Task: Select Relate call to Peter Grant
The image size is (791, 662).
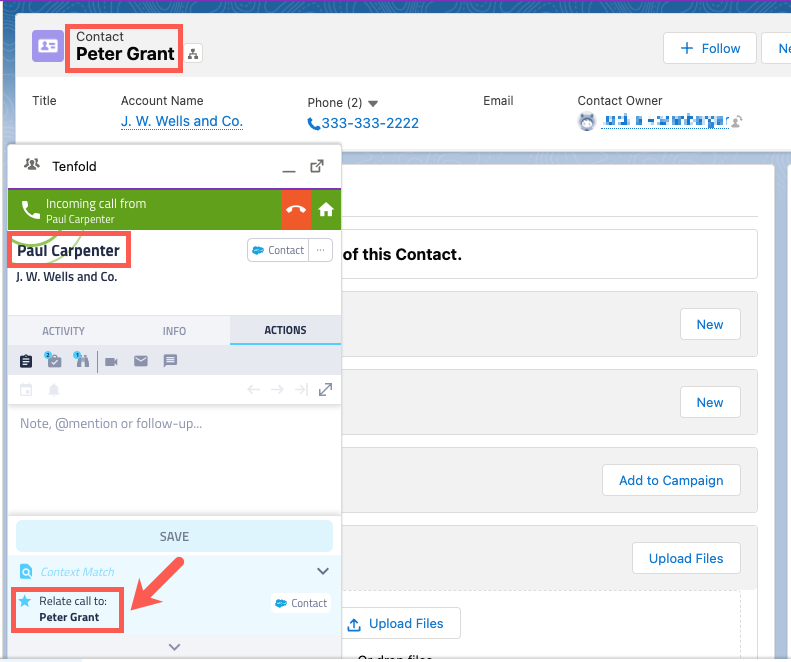Action: click(x=69, y=609)
